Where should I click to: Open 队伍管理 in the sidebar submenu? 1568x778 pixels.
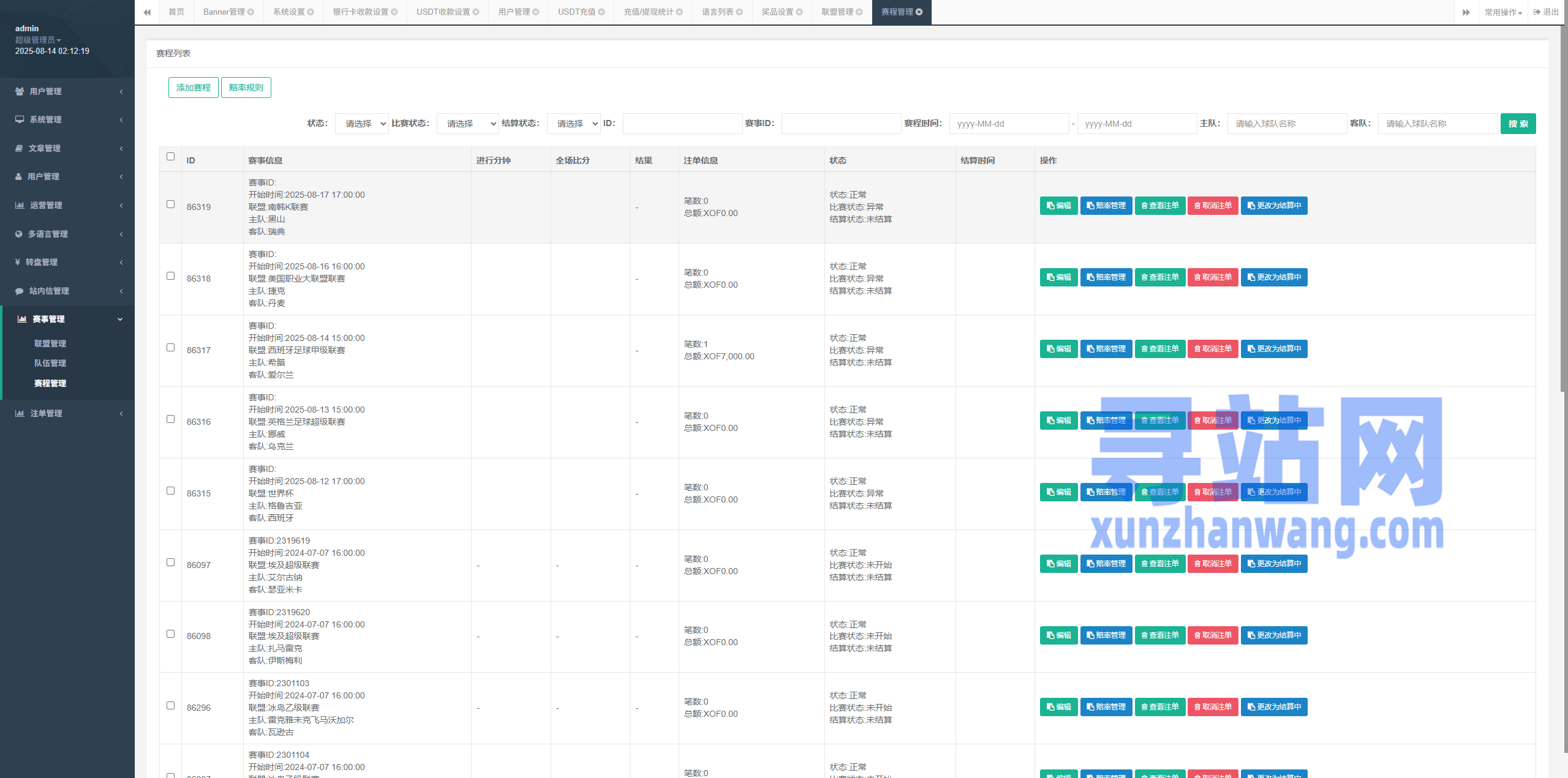click(x=50, y=363)
